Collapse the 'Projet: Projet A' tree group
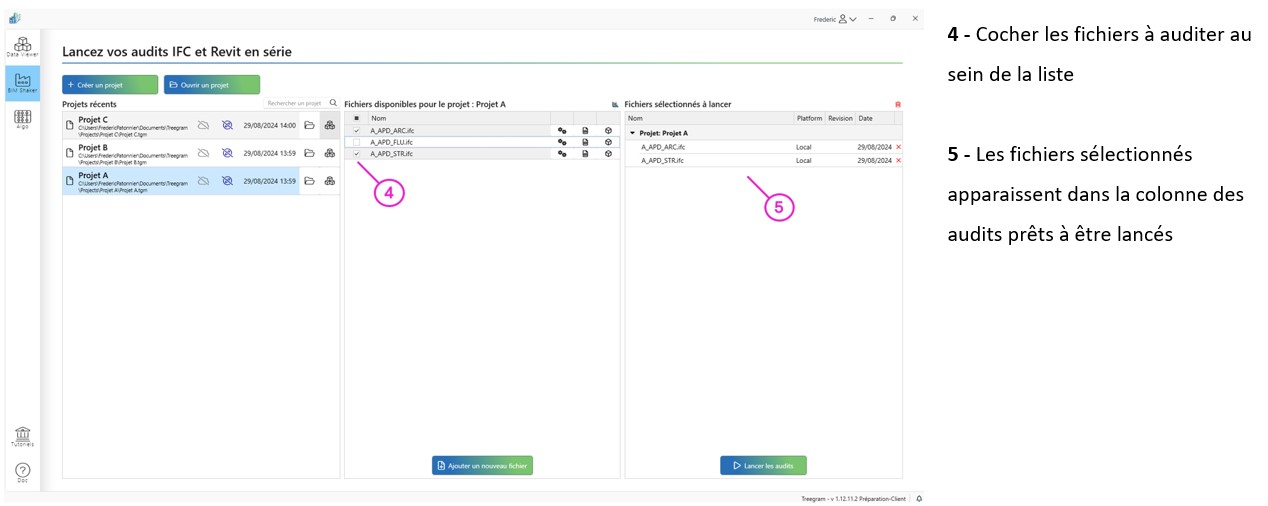Screen dimensions: 1268x506 coord(632,133)
